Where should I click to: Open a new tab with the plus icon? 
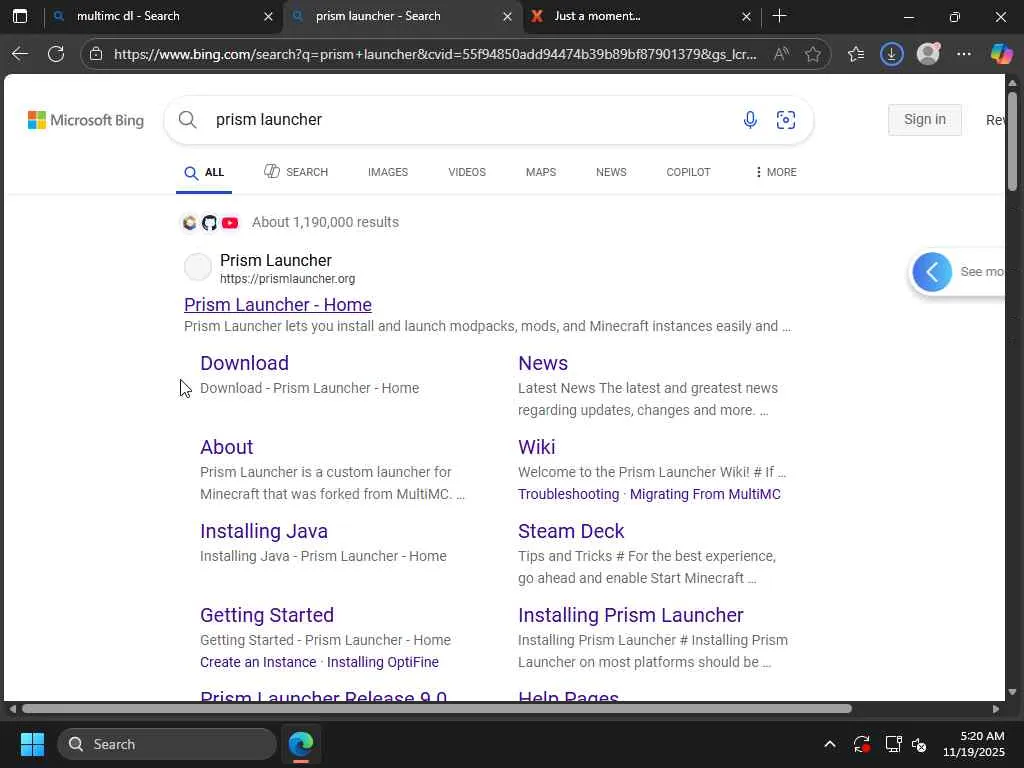tap(779, 16)
